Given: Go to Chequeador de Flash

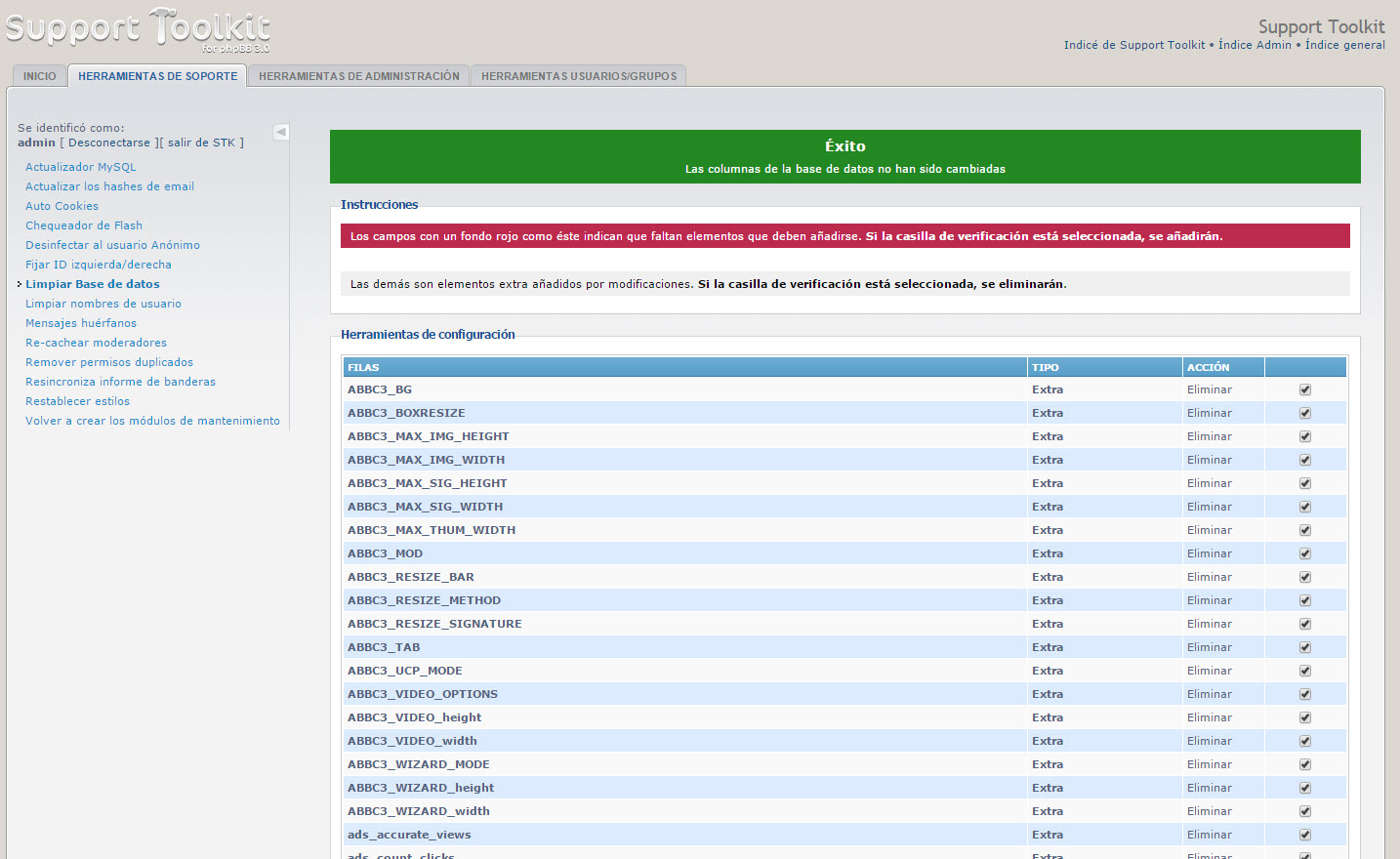Looking at the screenshot, I should click(84, 225).
